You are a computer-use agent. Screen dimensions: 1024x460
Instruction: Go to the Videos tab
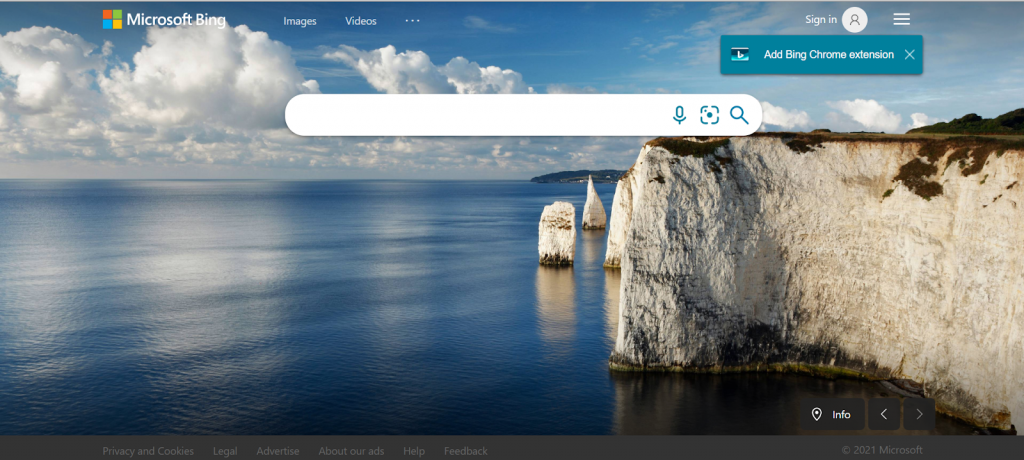point(361,21)
